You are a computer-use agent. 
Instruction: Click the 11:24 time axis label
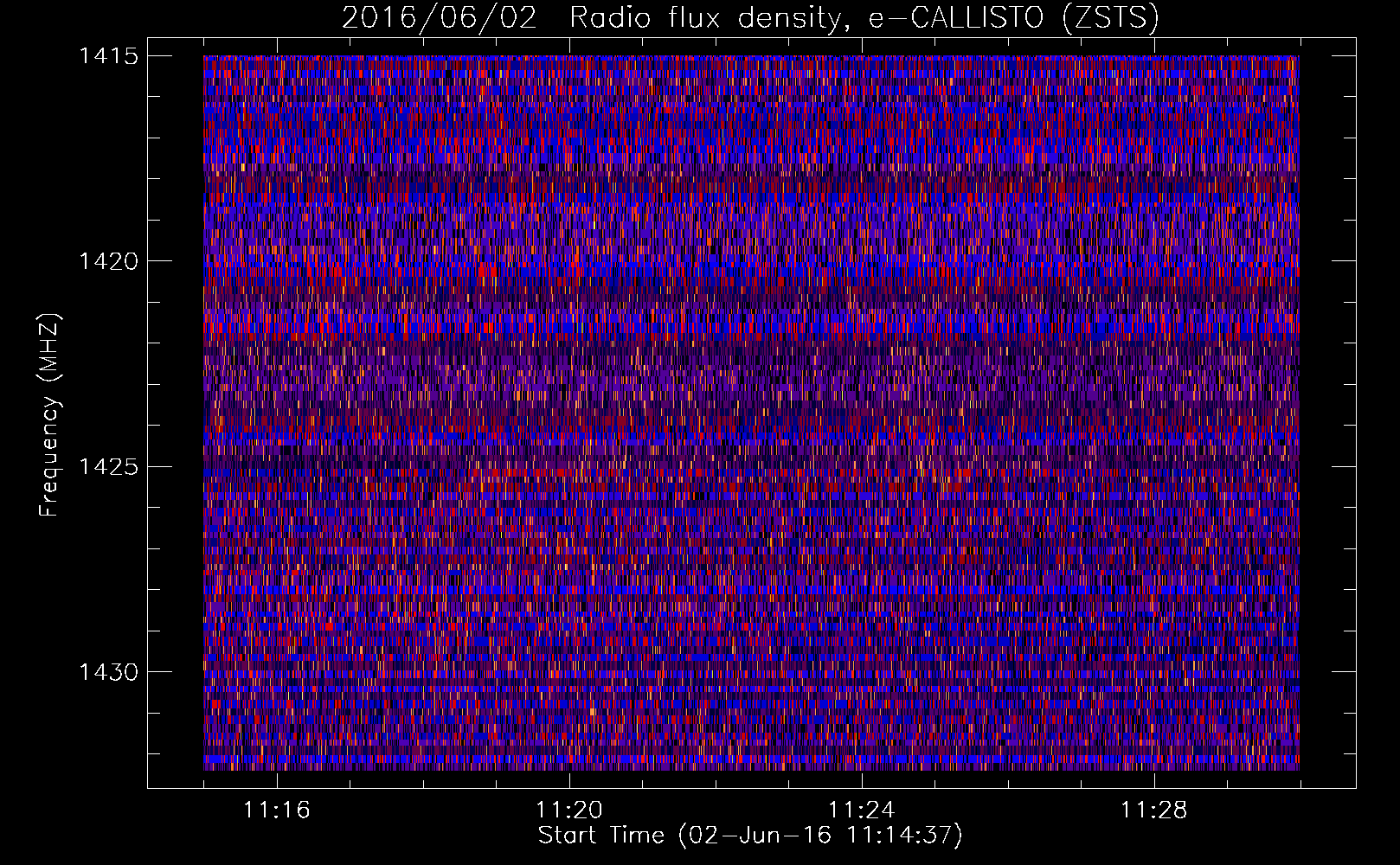coord(862,810)
